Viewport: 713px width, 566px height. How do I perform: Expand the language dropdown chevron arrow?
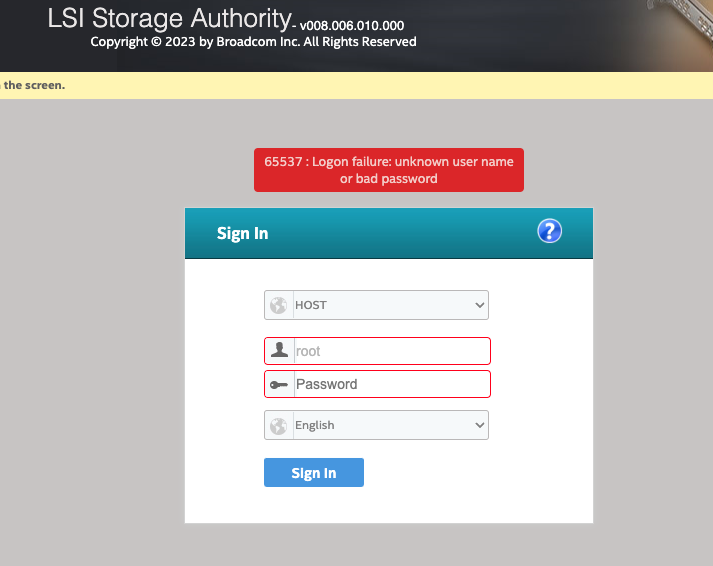coord(479,425)
